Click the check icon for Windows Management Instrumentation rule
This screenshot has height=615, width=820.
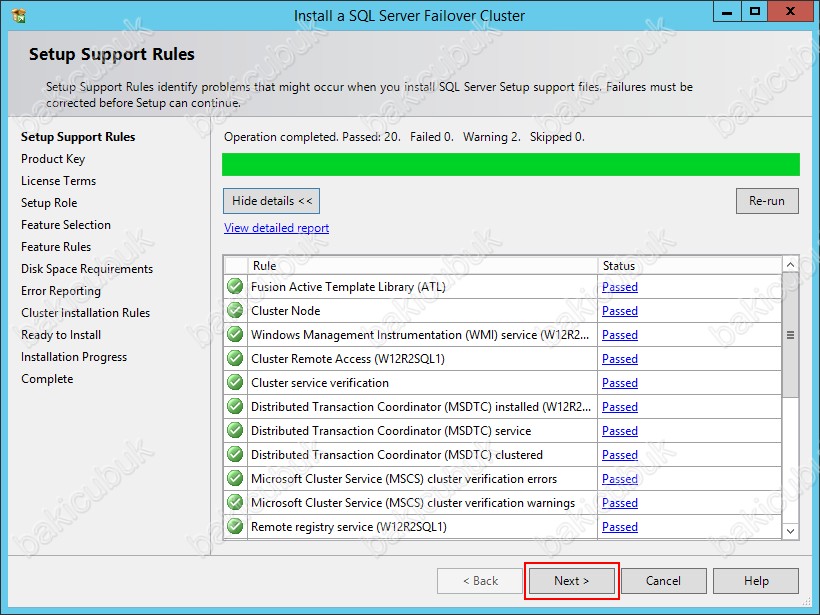[235, 335]
